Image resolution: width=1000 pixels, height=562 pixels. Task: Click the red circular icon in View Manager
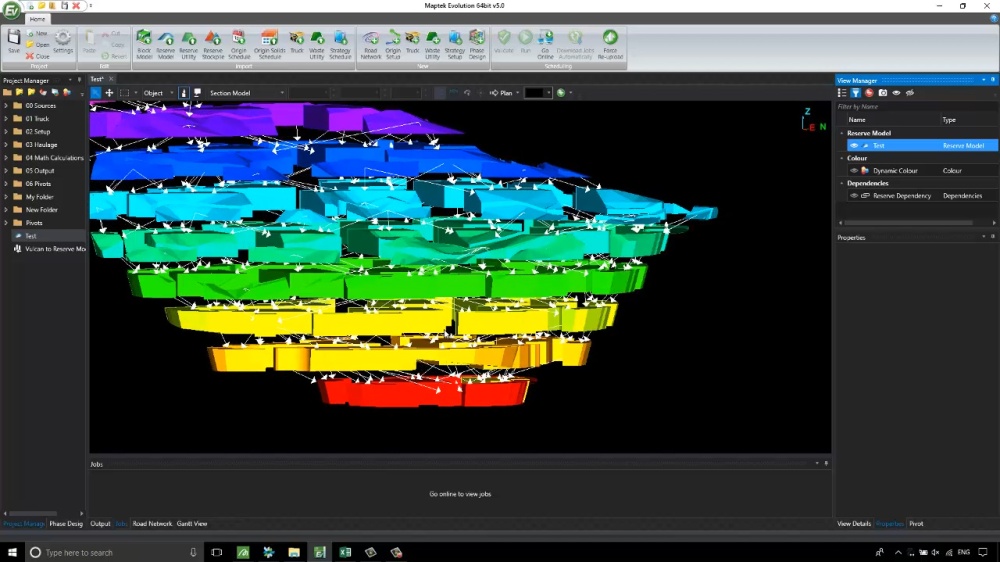[x=869, y=93]
